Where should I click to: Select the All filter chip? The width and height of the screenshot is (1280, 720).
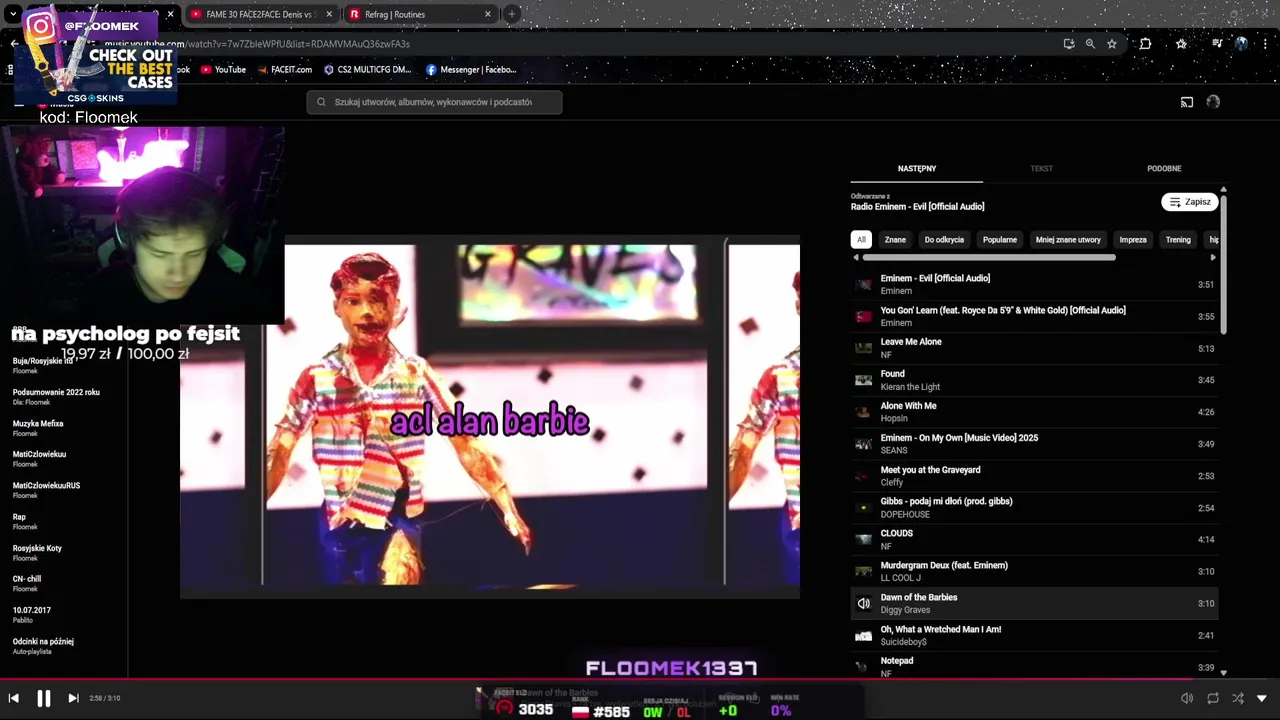pyautogui.click(x=861, y=240)
